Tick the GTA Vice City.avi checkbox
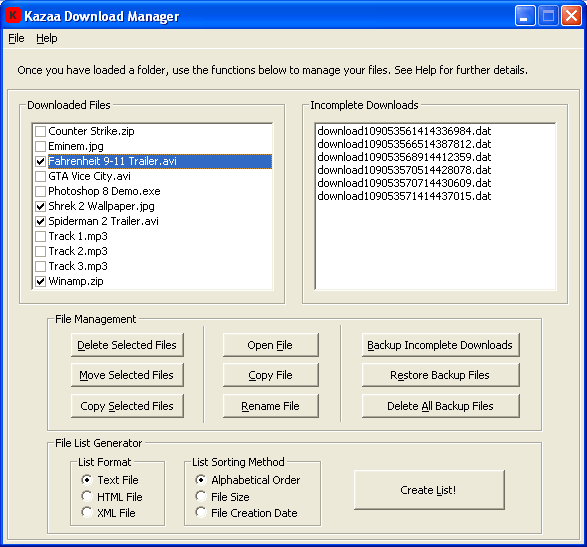This screenshot has width=587, height=547. point(40,176)
